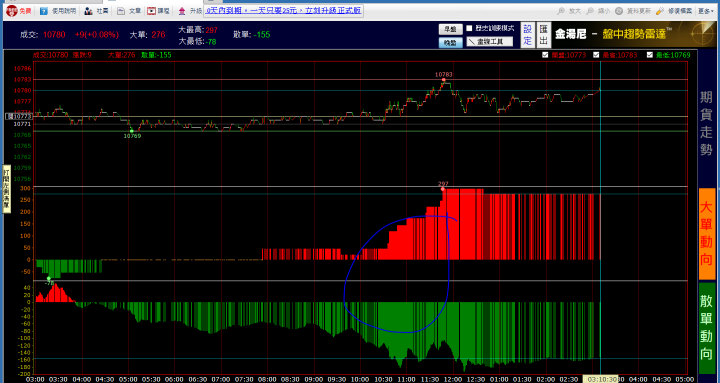Screen dimensions: 720x383
Task: Expand the 更多 dropdown menu
Action: pos(706,11)
